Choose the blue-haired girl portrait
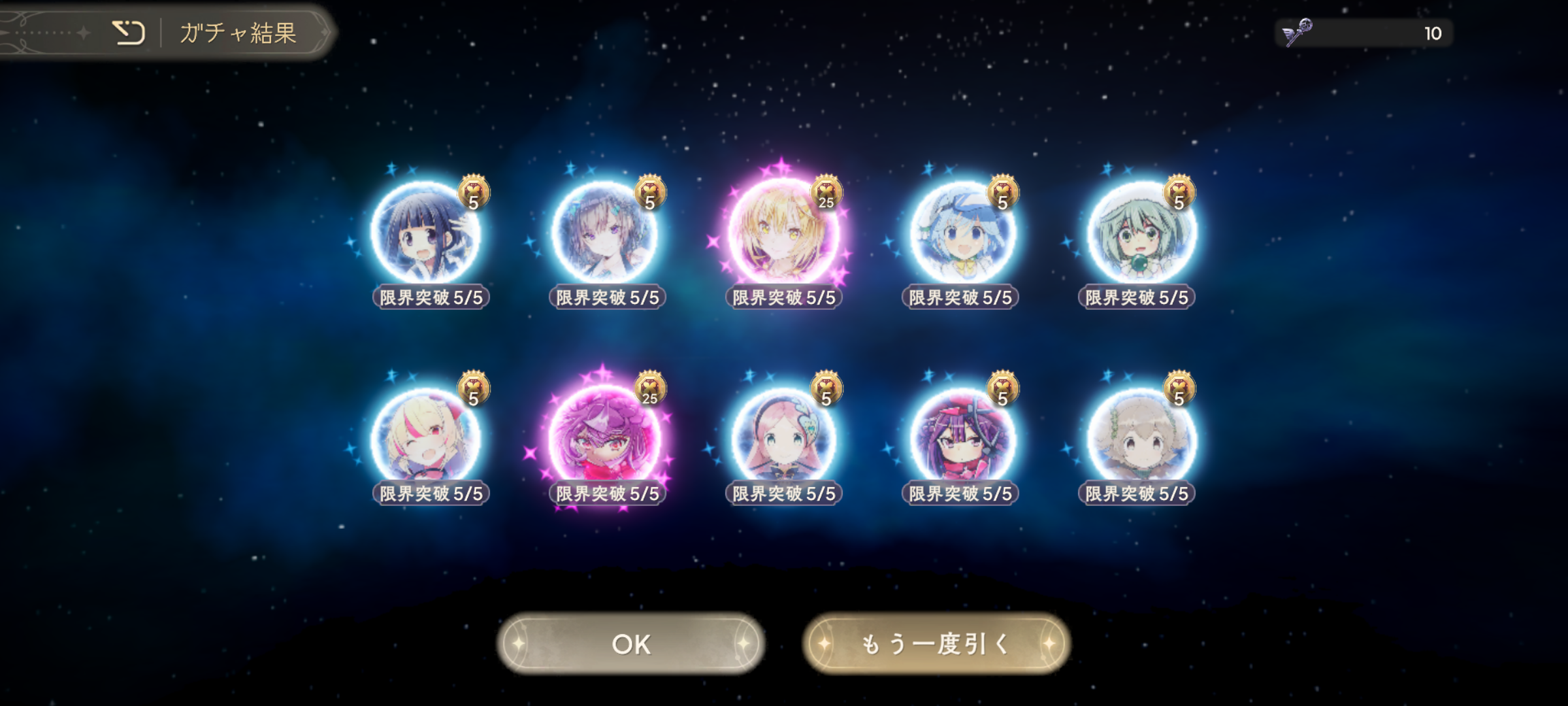This screenshot has height=706, width=1568. coord(962,233)
